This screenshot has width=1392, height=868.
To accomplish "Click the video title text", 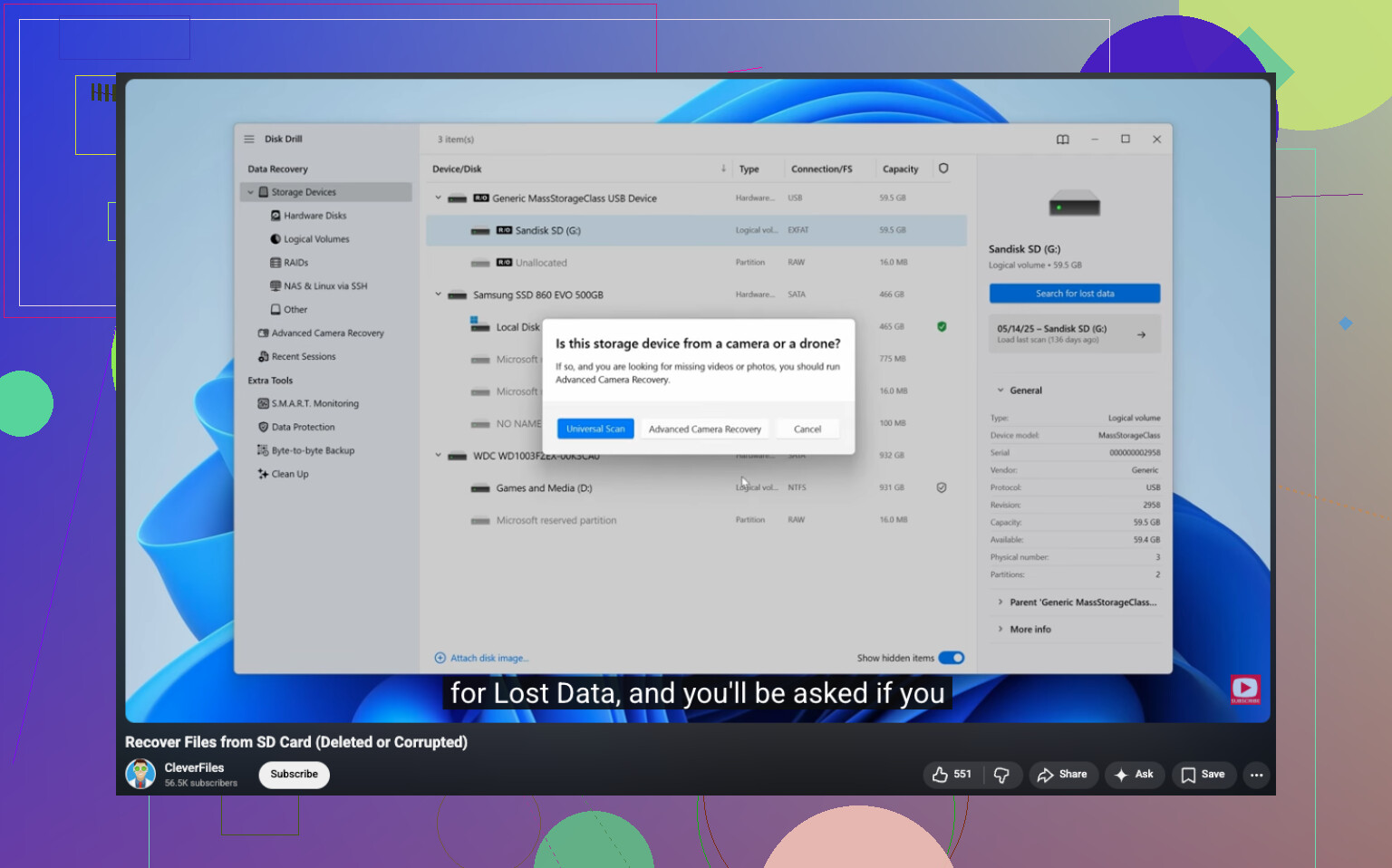I will 296,742.
